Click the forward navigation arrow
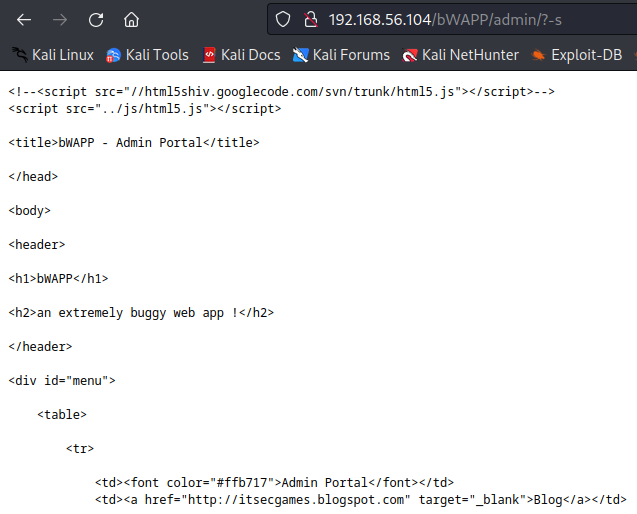 [60, 20]
